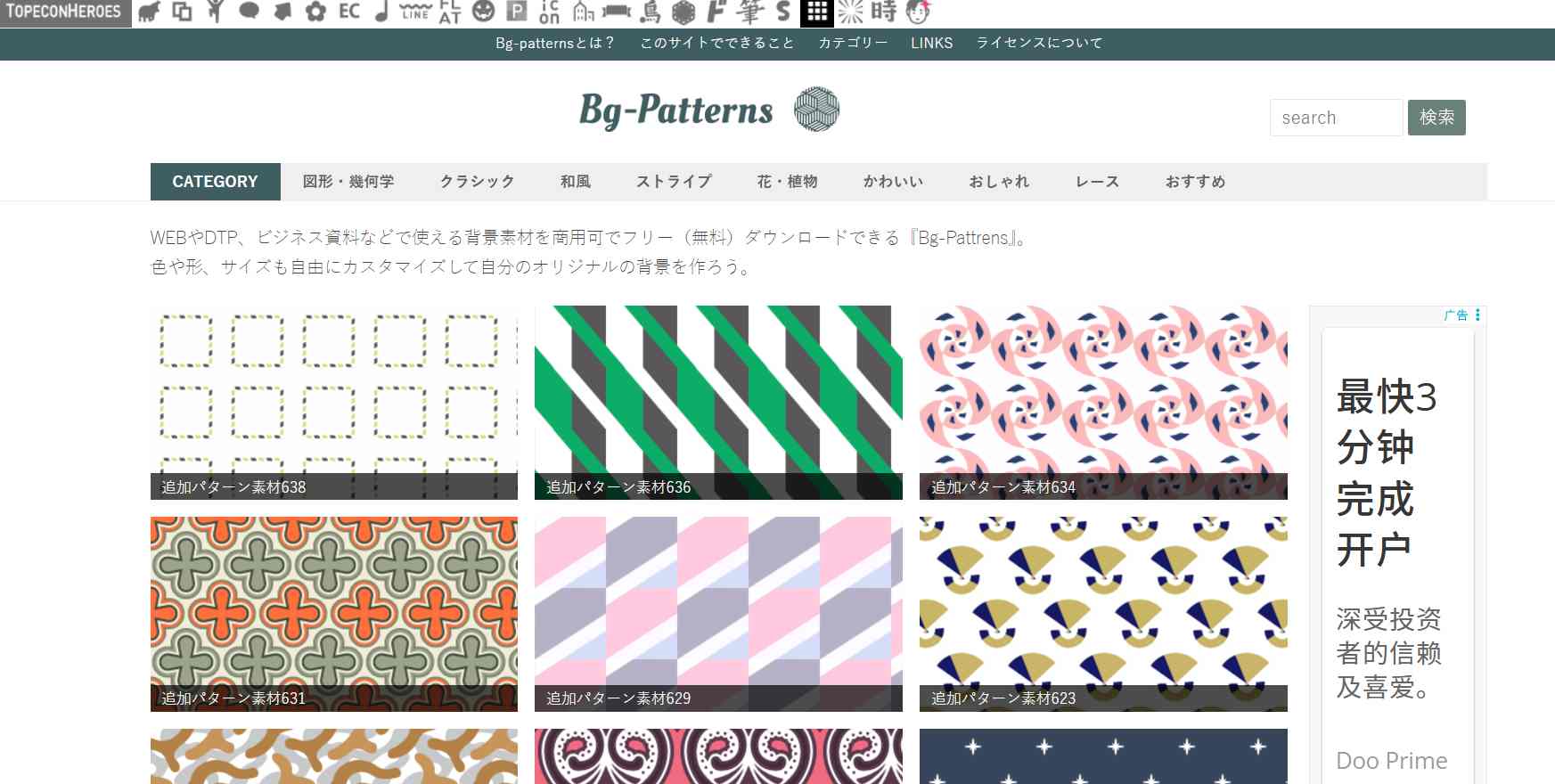Select the かわいい category
1555x784 pixels.
pos(894,182)
